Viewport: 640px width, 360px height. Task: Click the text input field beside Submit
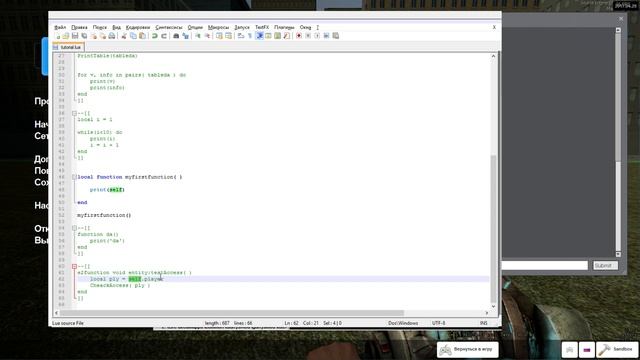(544, 266)
